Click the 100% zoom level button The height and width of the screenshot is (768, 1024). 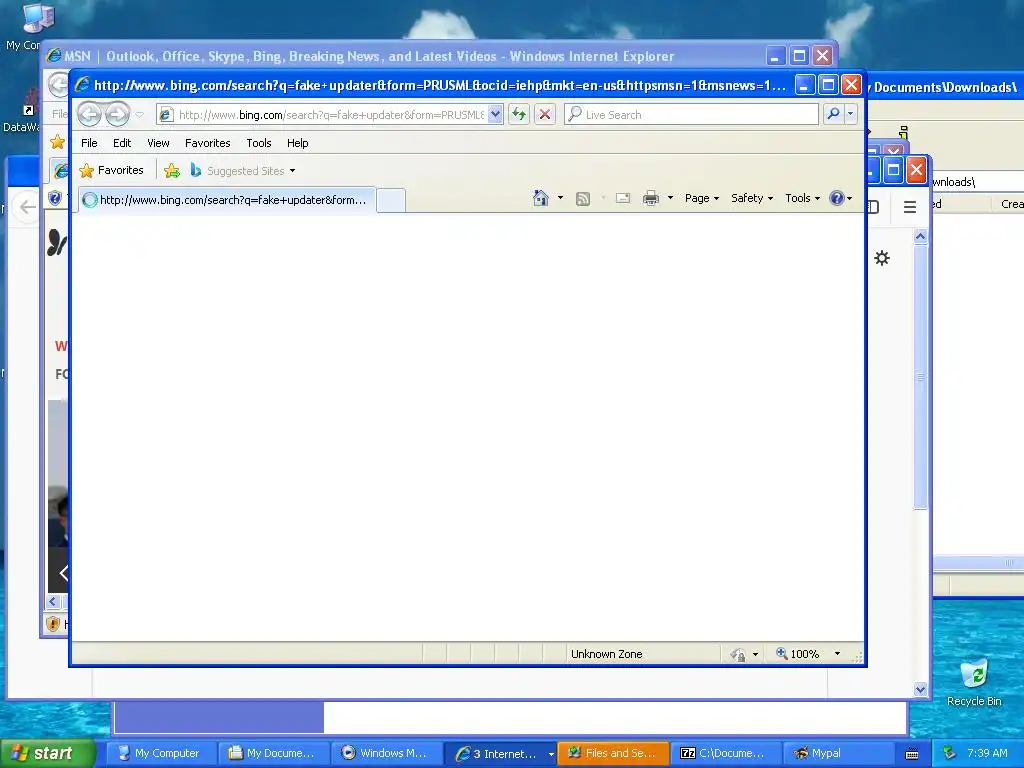797,654
